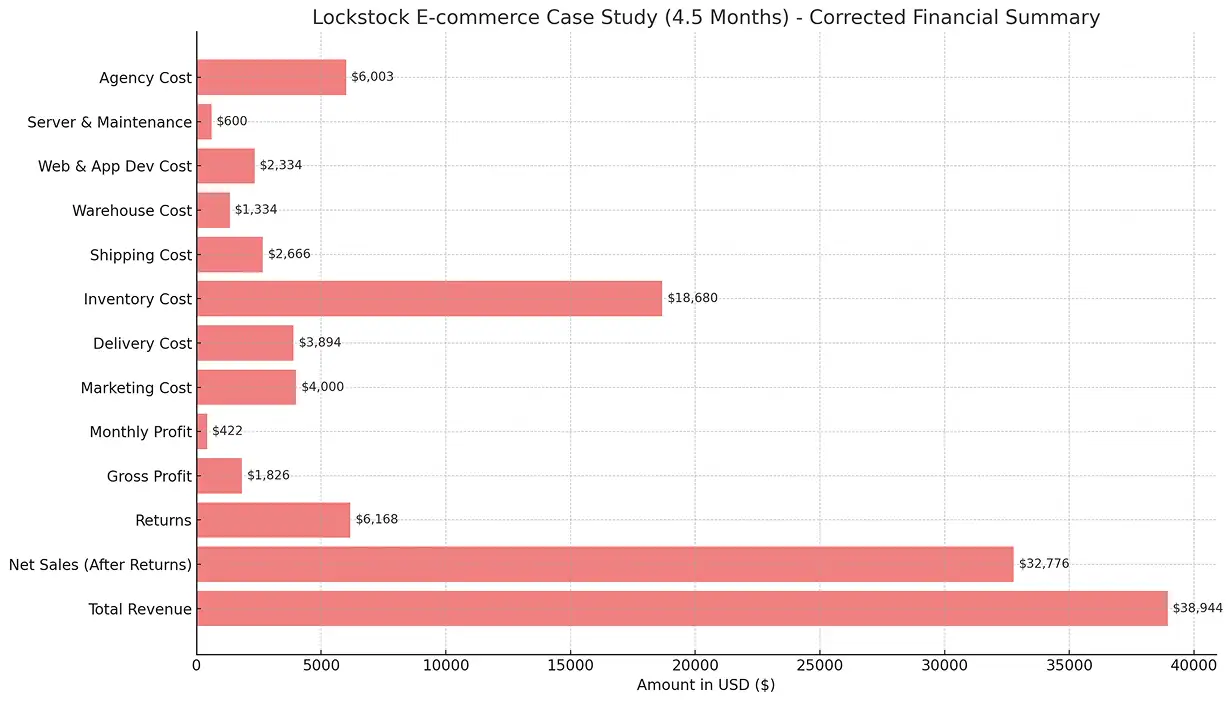The width and height of the screenshot is (1232, 702).
Task: Click the 5000 tick on x-axis
Action: 321,664
